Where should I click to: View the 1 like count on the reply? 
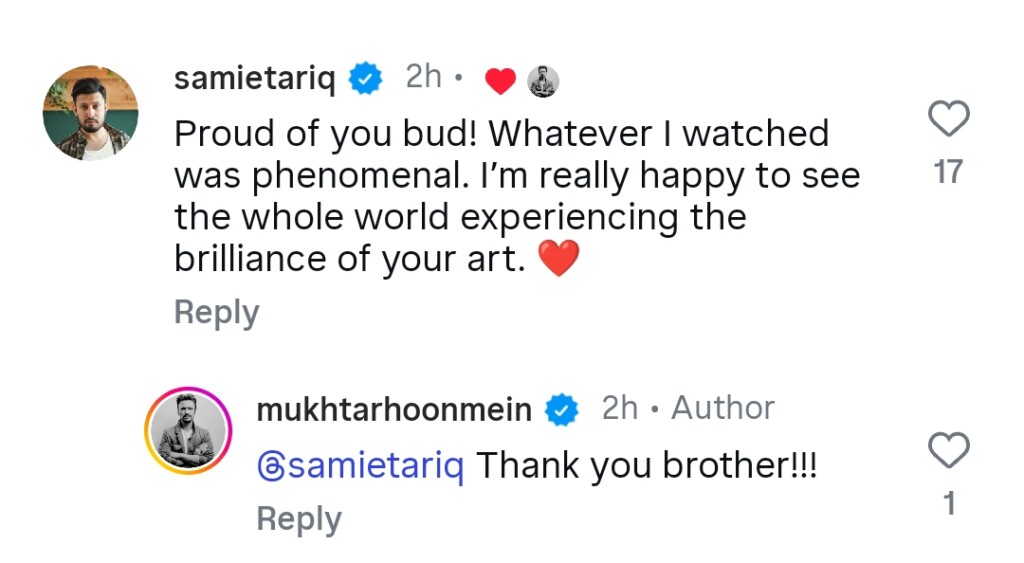[949, 504]
